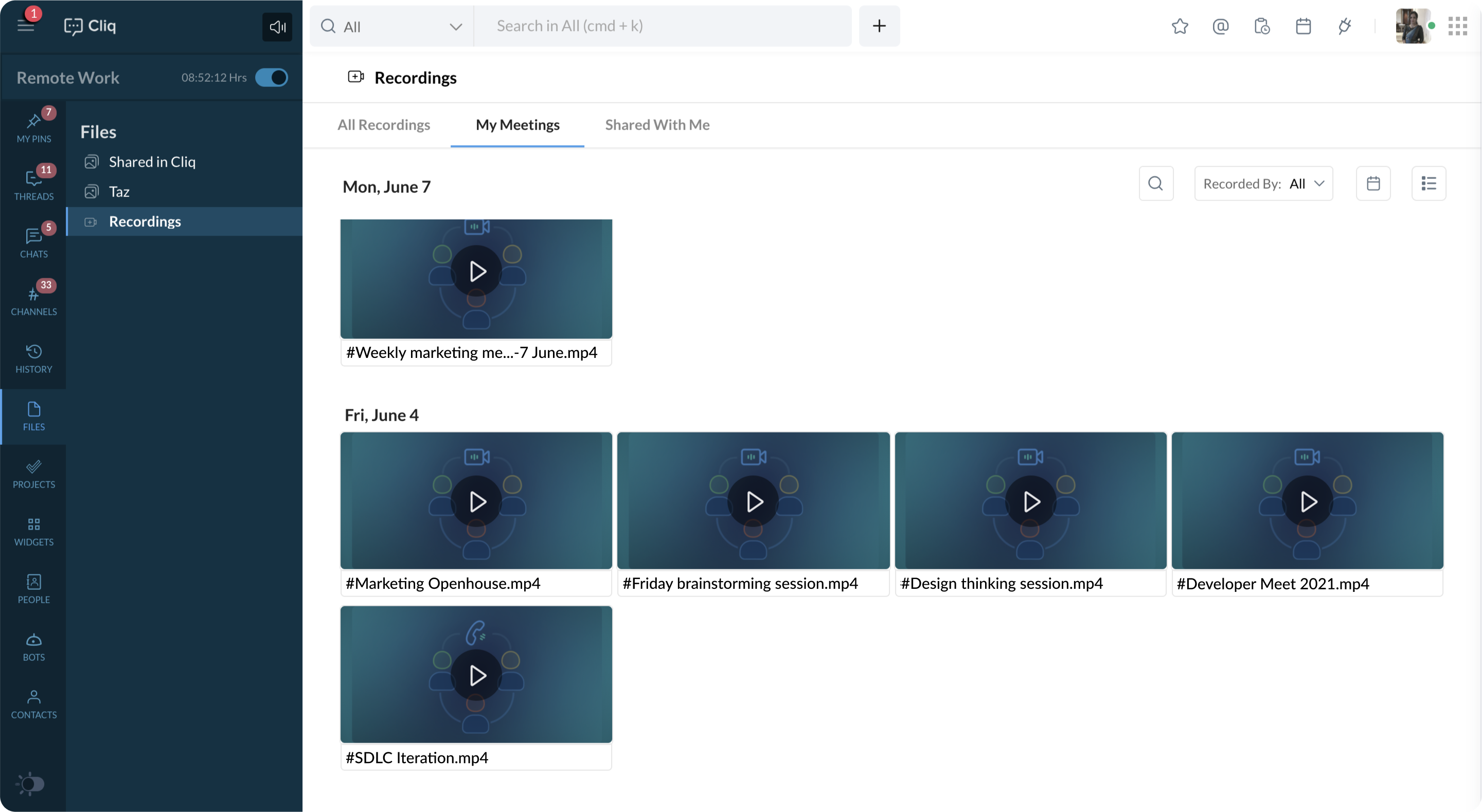Search recordings using the magnifier button
Image resolution: width=1482 pixels, height=812 pixels.
click(x=1156, y=184)
